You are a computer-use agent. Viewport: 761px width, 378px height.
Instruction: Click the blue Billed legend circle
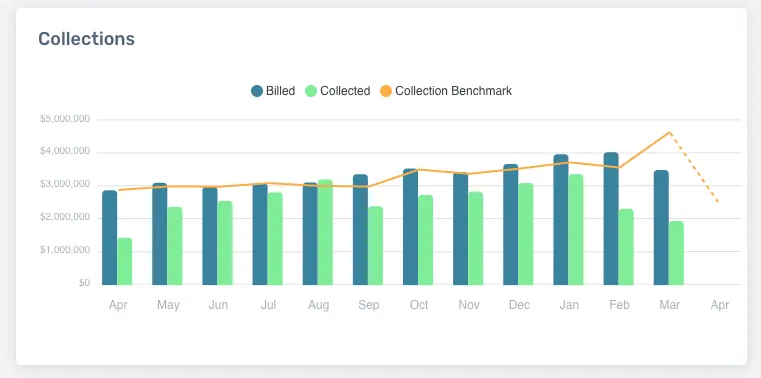click(x=257, y=91)
